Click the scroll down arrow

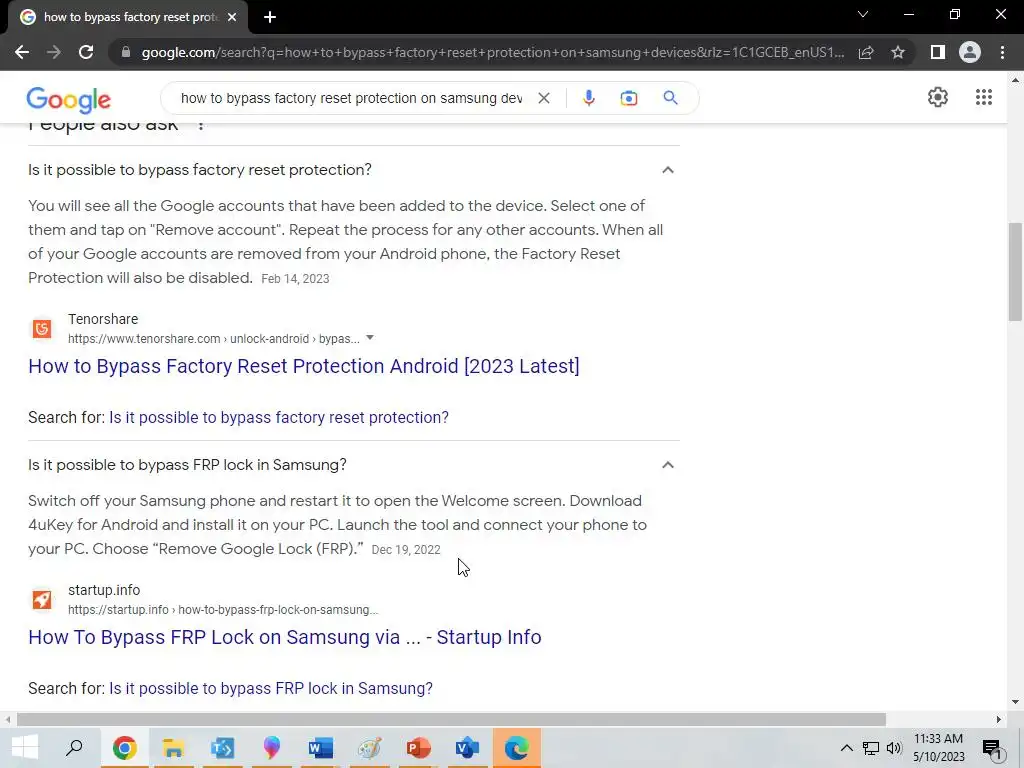click(1015, 702)
